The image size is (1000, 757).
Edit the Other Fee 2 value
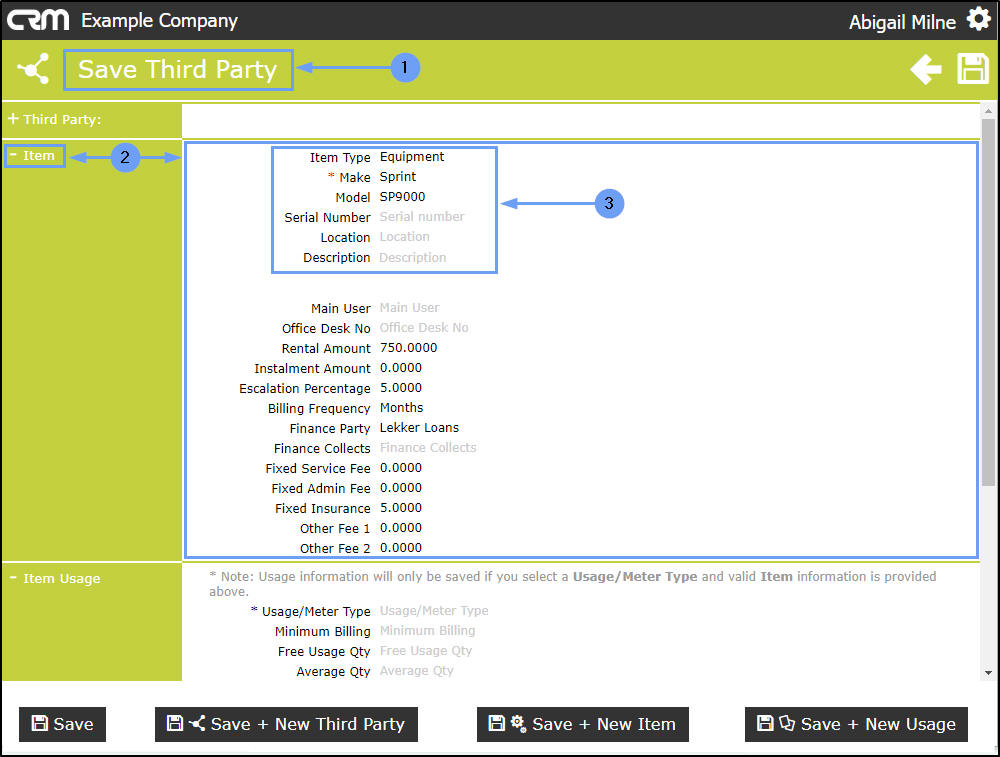click(401, 548)
